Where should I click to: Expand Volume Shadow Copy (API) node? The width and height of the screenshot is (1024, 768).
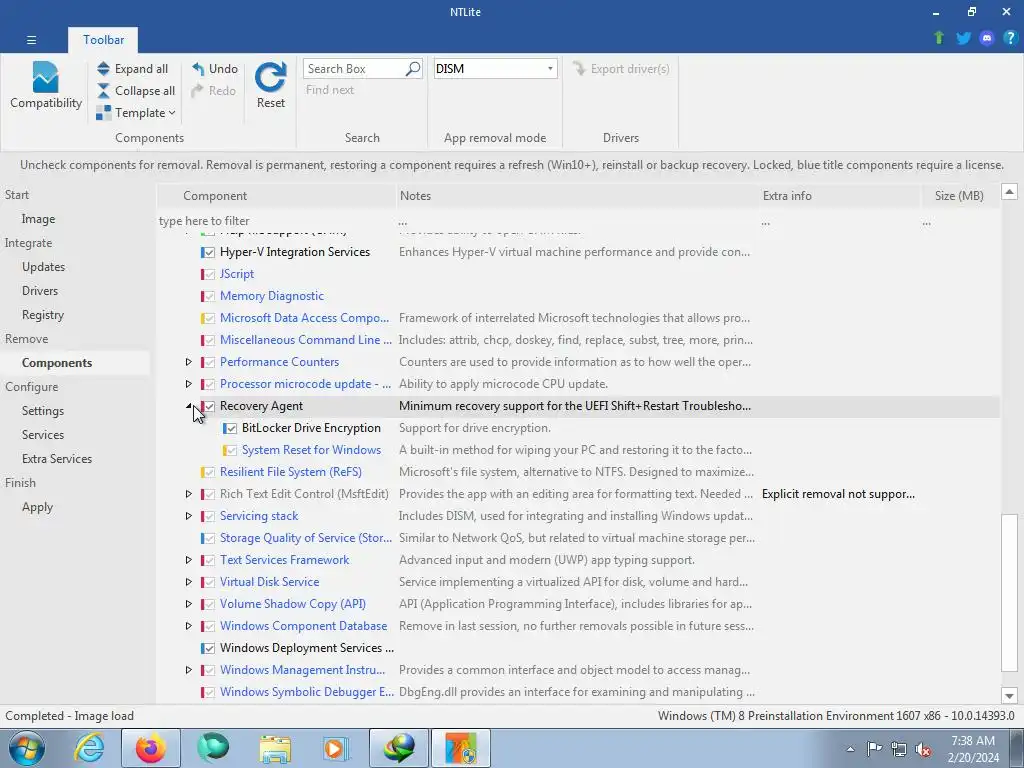tap(188, 604)
